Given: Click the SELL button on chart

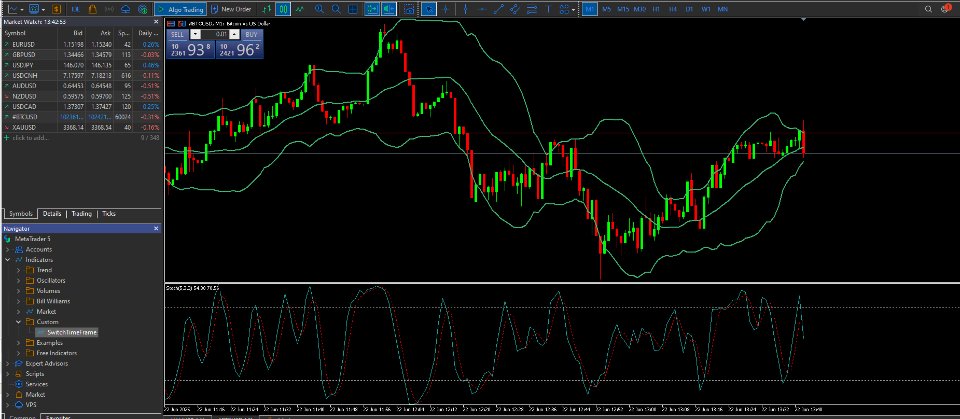Looking at the screenshot, I should (x=177, y=35).
